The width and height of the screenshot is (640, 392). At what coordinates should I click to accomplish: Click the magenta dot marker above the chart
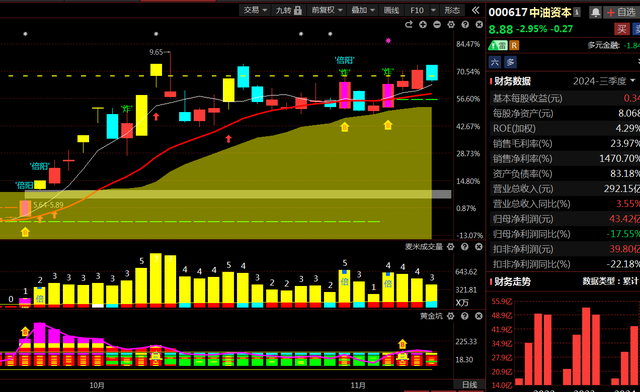point(388,40)
